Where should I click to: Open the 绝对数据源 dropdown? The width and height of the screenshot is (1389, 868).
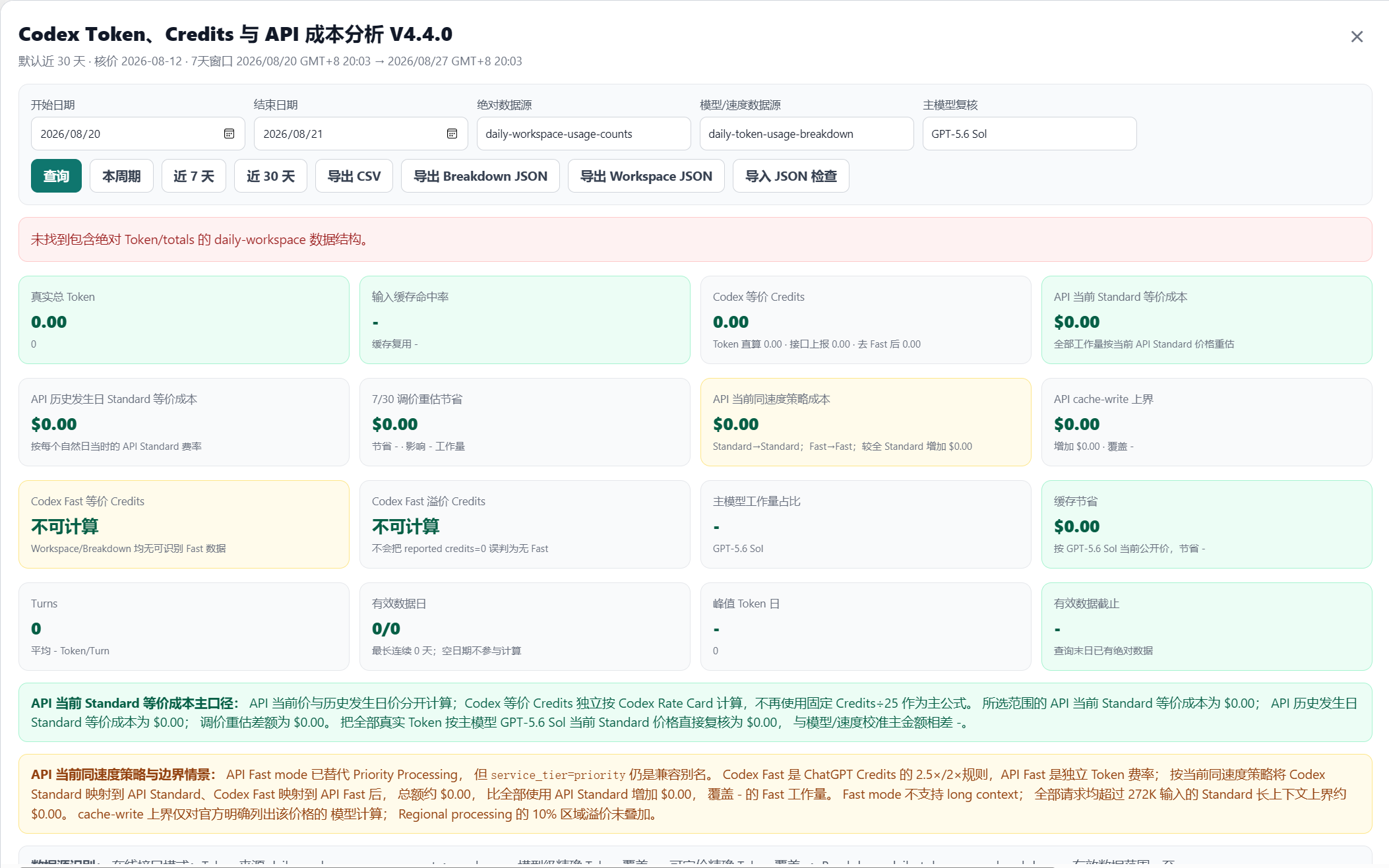point(584,133)
